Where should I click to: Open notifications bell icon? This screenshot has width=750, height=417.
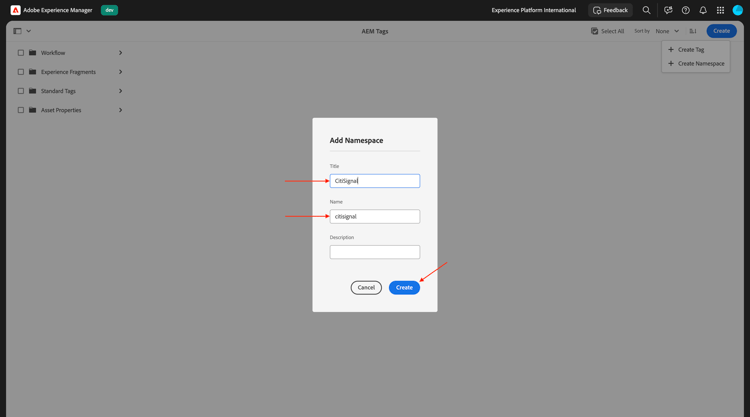pos(703,10)
